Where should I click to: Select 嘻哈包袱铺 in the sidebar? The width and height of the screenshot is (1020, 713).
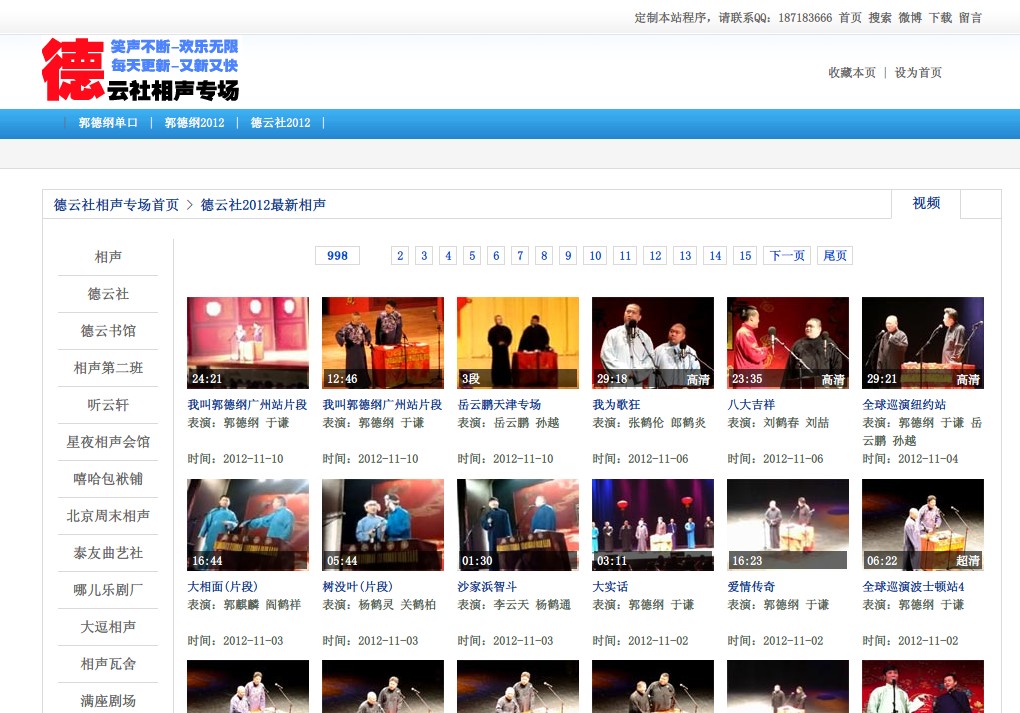coord(108,479)
